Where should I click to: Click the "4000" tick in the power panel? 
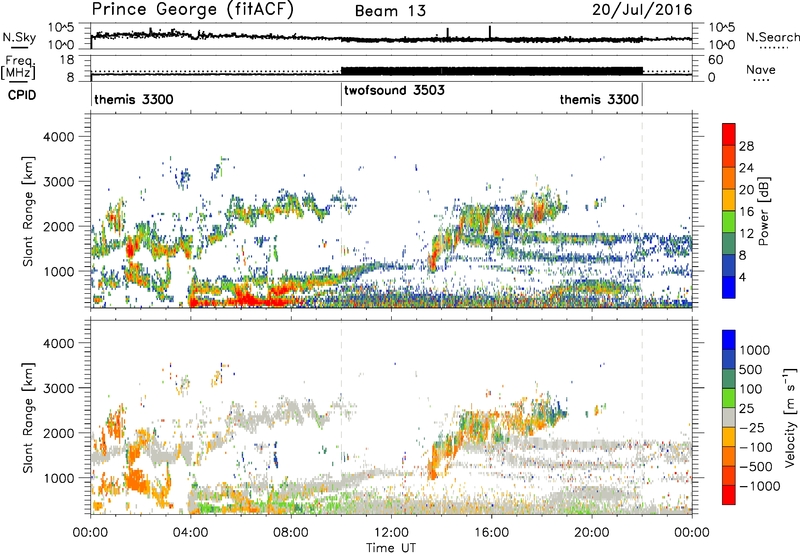point(59,137)
